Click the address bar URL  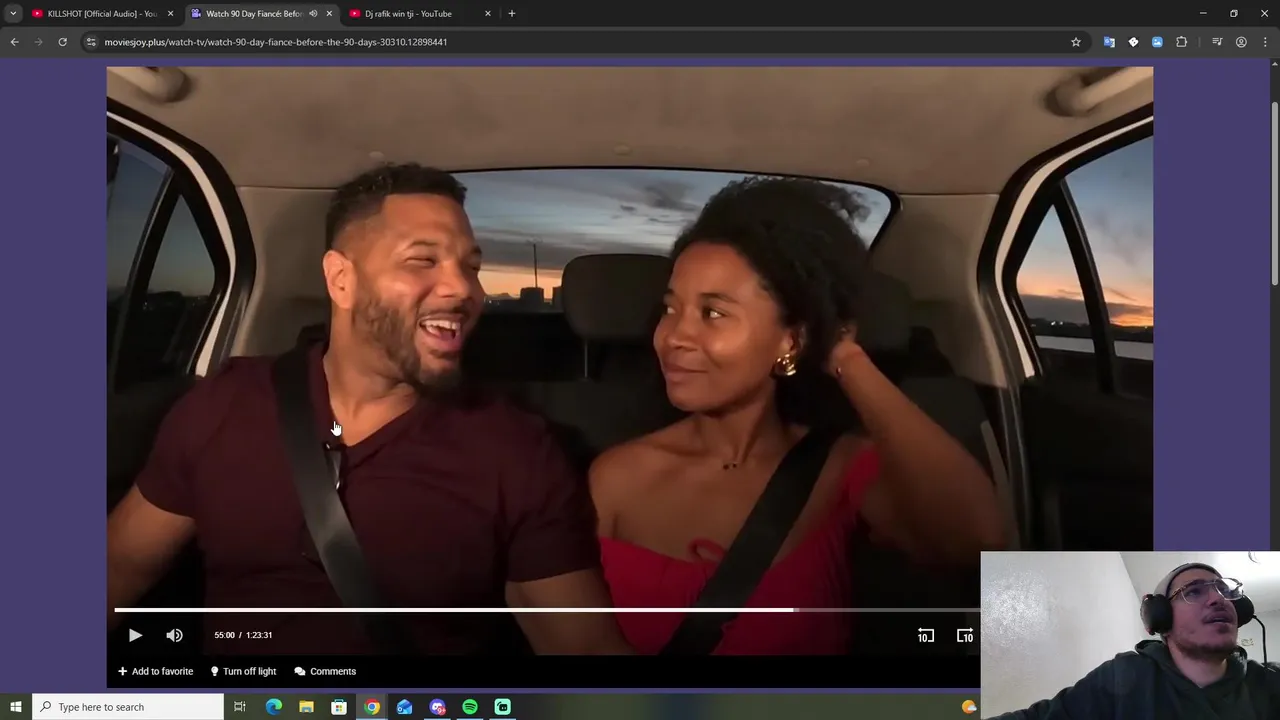click(276, 42)
